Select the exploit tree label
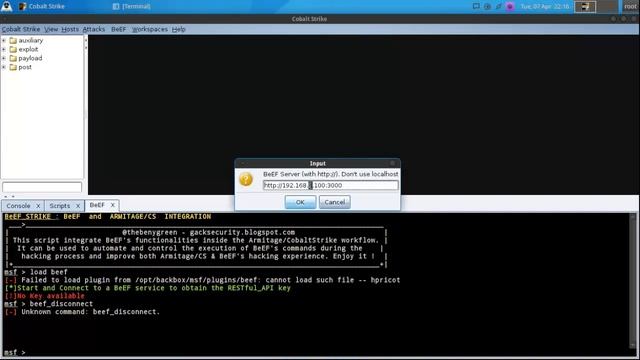640x360 pixels. (28, 49)
